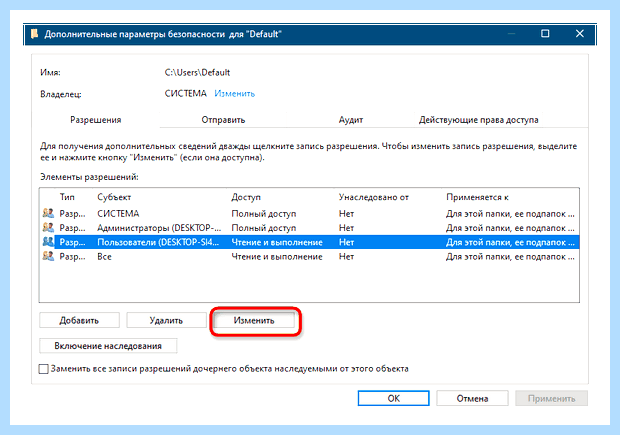Click Чтение и выполнение in the Пользователи row
This screenshot has height=435, width=620.
277,242
